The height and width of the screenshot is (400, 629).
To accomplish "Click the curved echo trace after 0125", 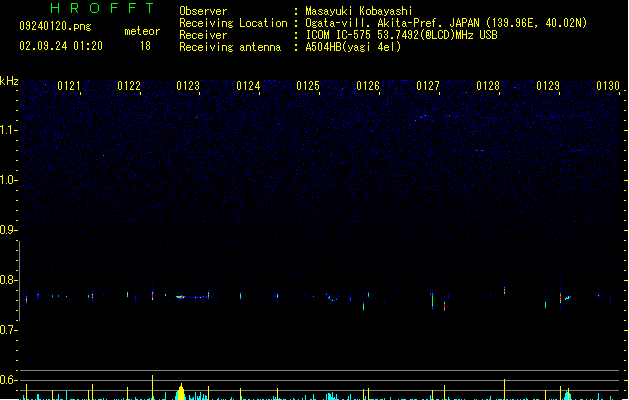I will [332, 298].
